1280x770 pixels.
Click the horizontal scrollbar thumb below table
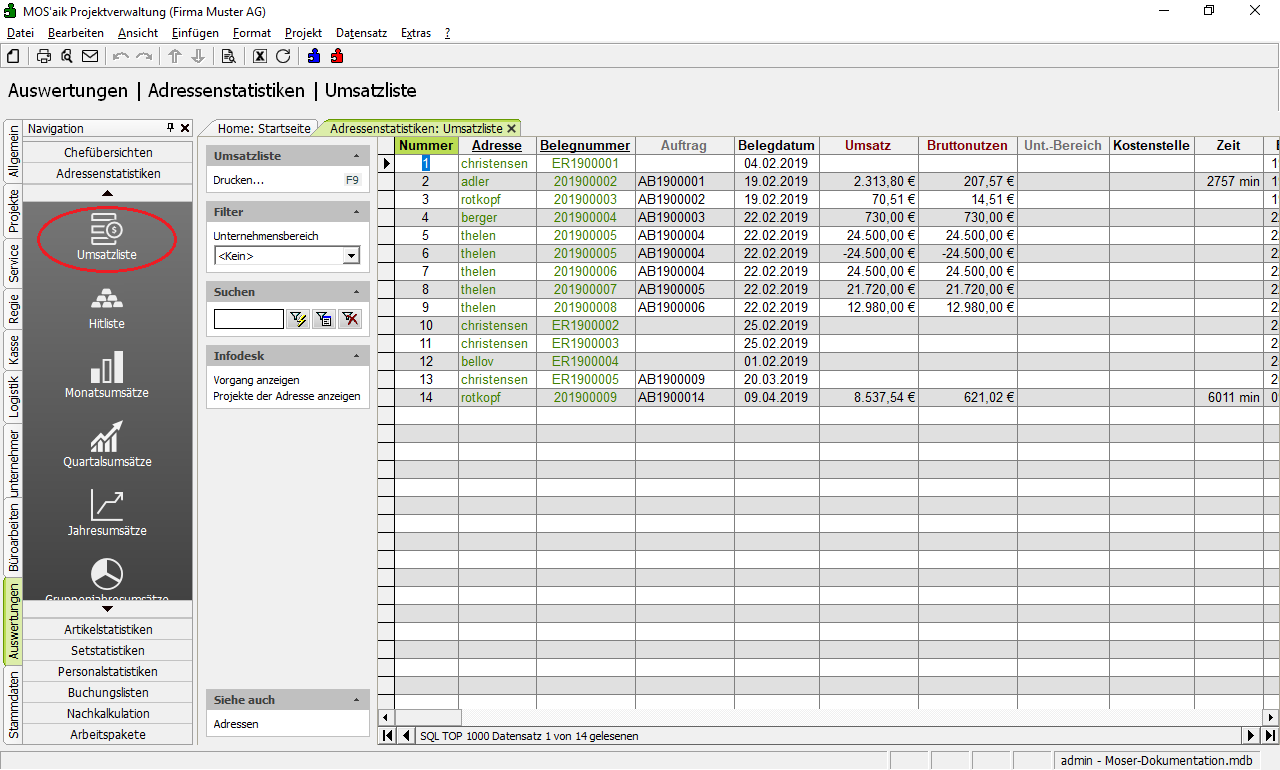[x=428, y=717]
